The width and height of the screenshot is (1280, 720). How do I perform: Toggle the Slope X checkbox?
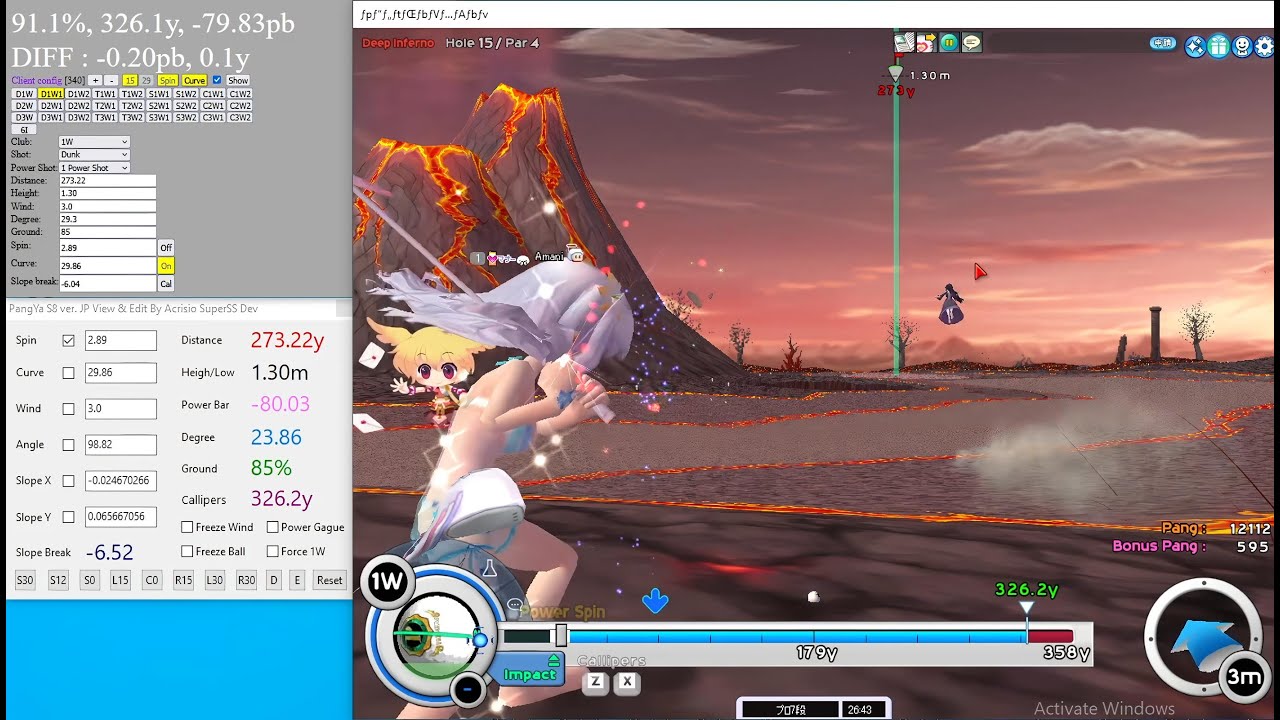coord(68,481)
